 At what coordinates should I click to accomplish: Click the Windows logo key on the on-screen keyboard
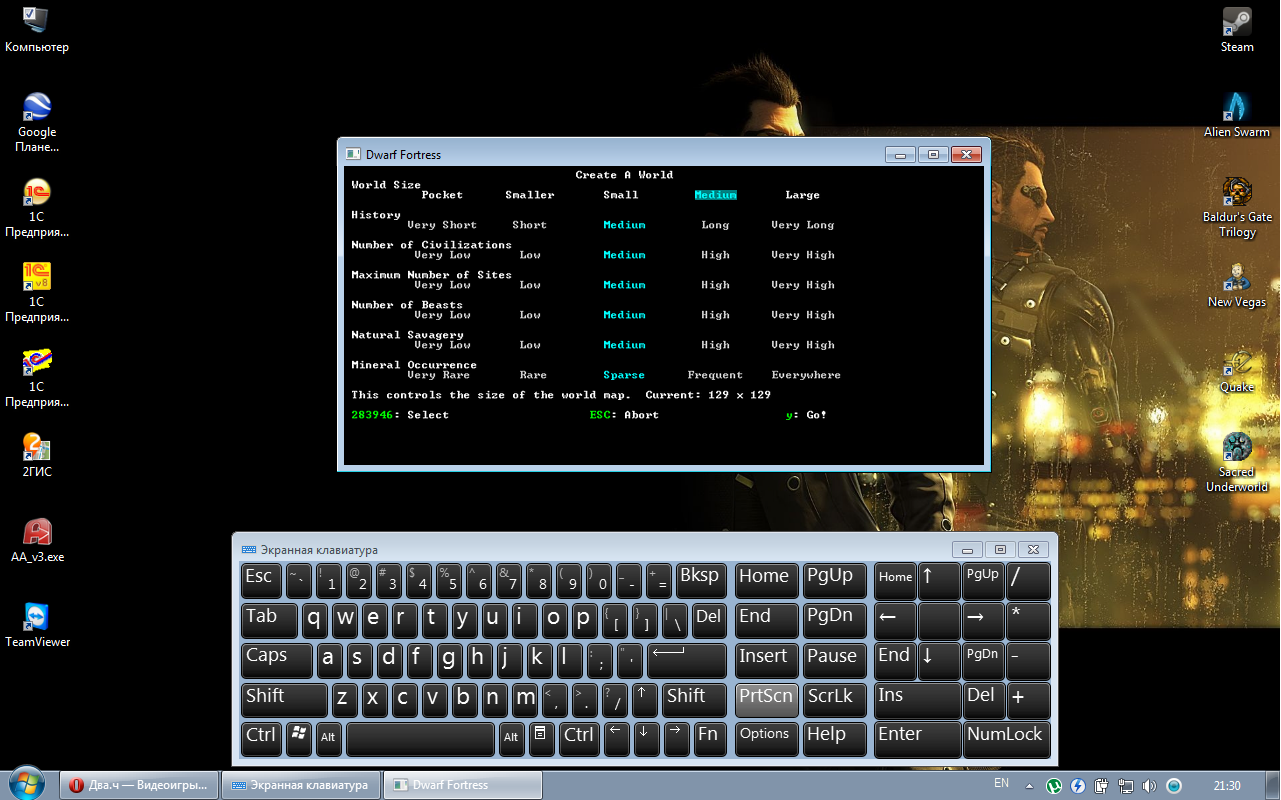point(298,738)
